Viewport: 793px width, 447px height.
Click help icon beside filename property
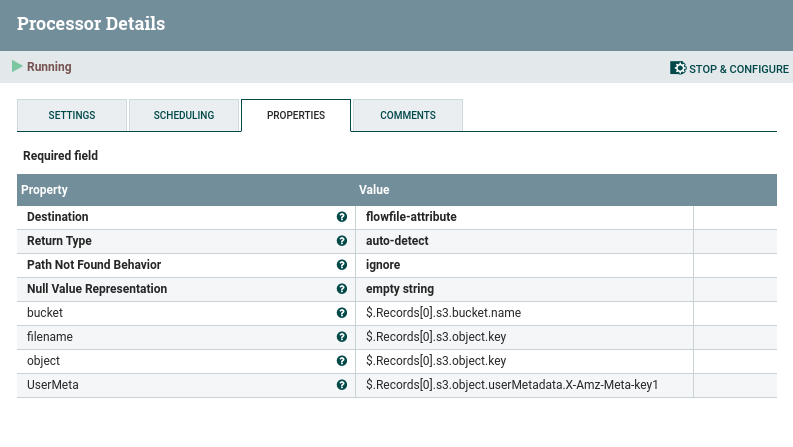[342, 337]
